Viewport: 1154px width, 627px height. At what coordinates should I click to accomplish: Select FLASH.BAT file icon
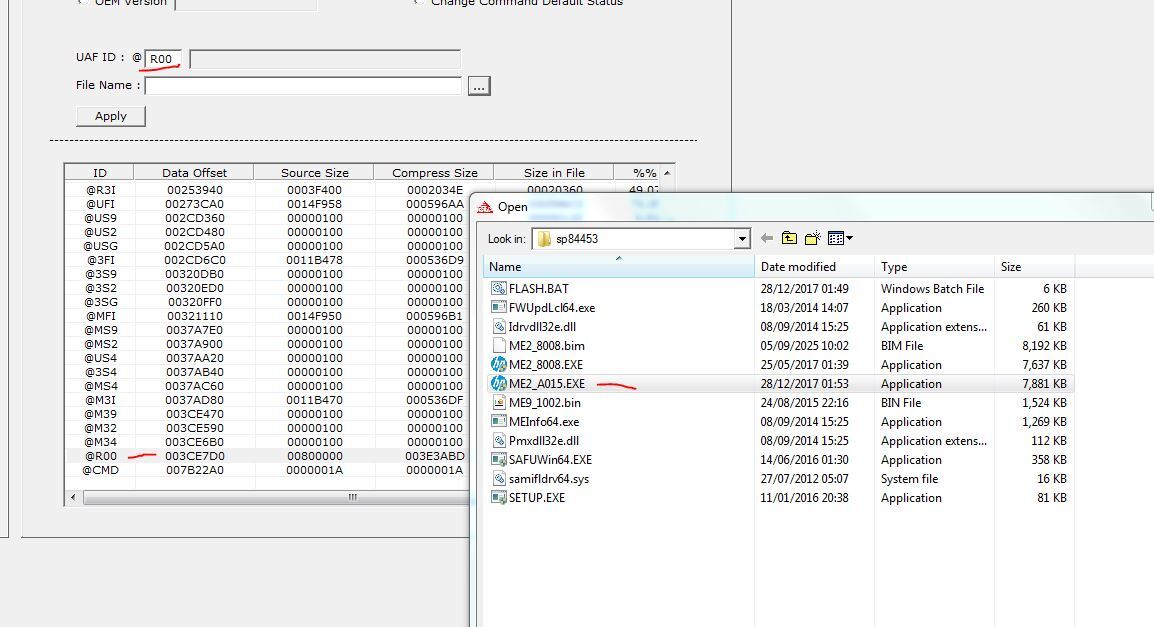pos(498,288)
